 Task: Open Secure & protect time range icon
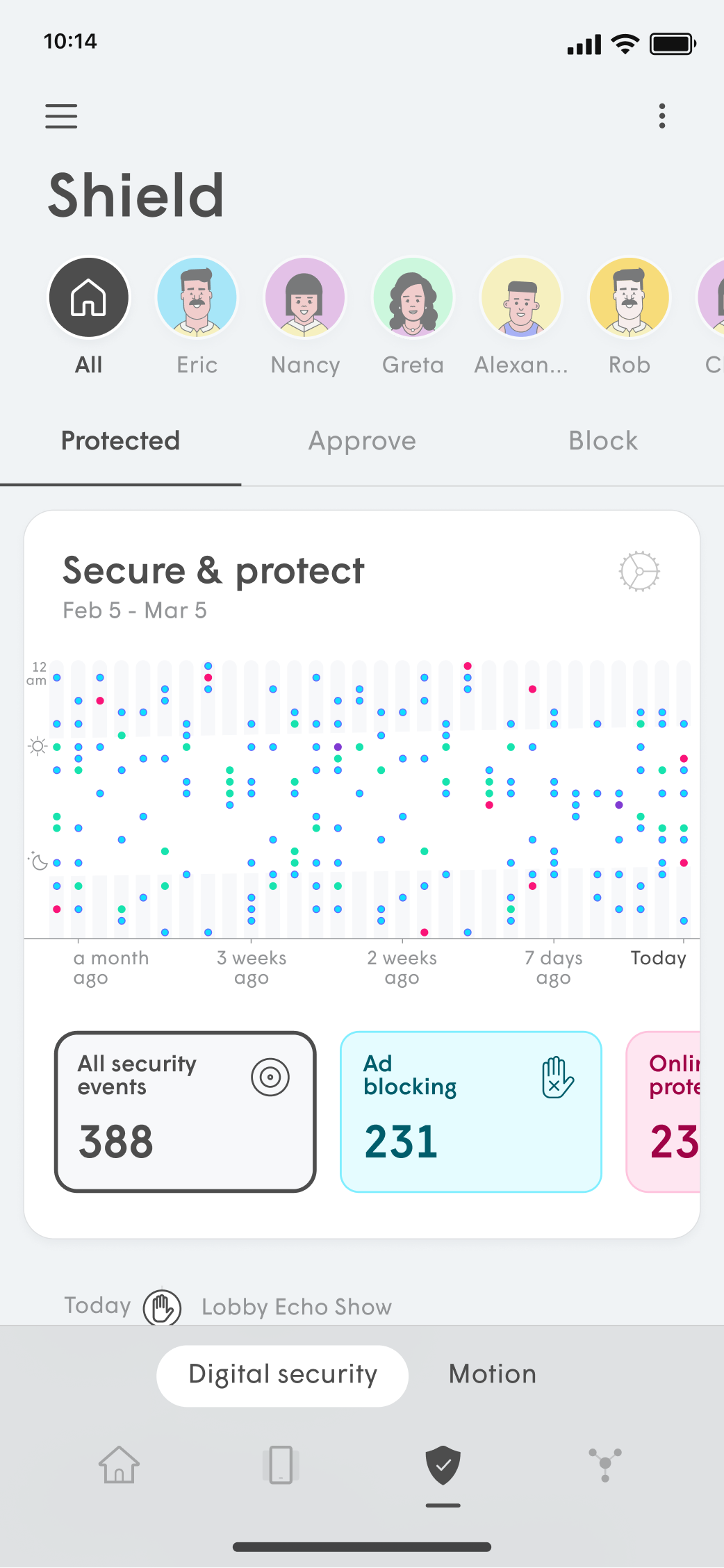639,571
